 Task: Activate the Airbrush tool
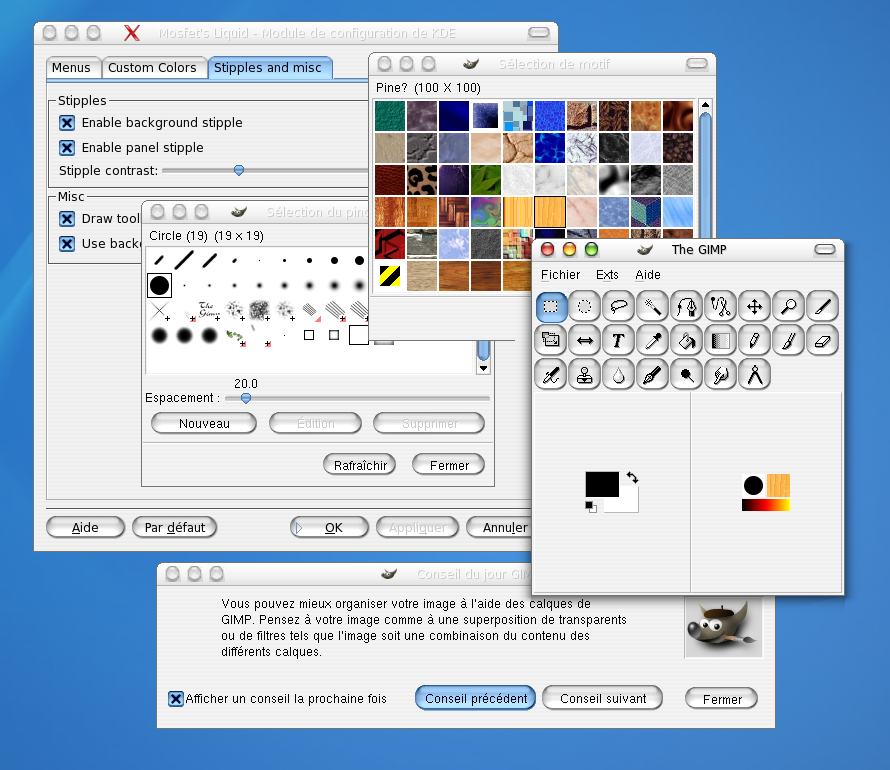551,375
